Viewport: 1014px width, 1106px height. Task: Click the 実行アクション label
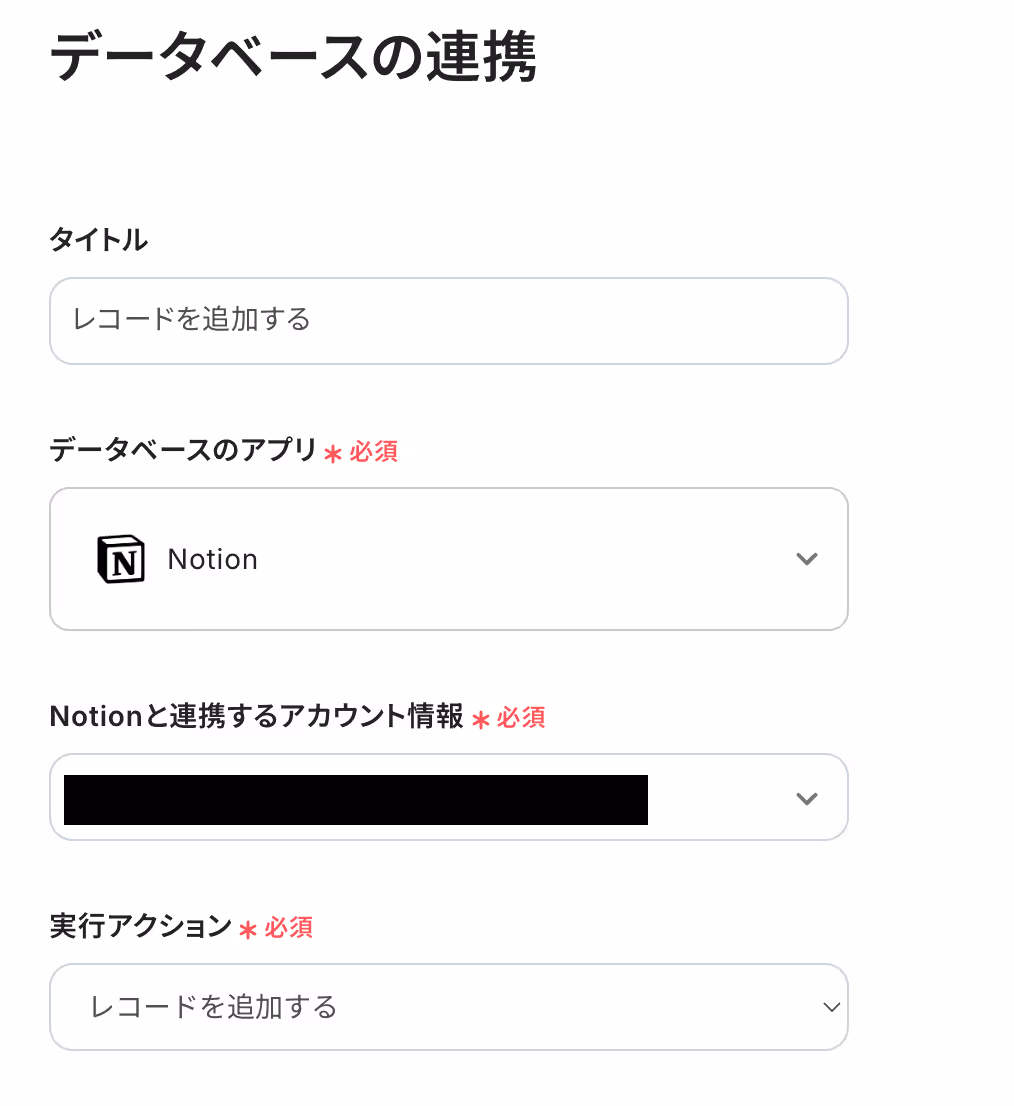click(140, 927)
